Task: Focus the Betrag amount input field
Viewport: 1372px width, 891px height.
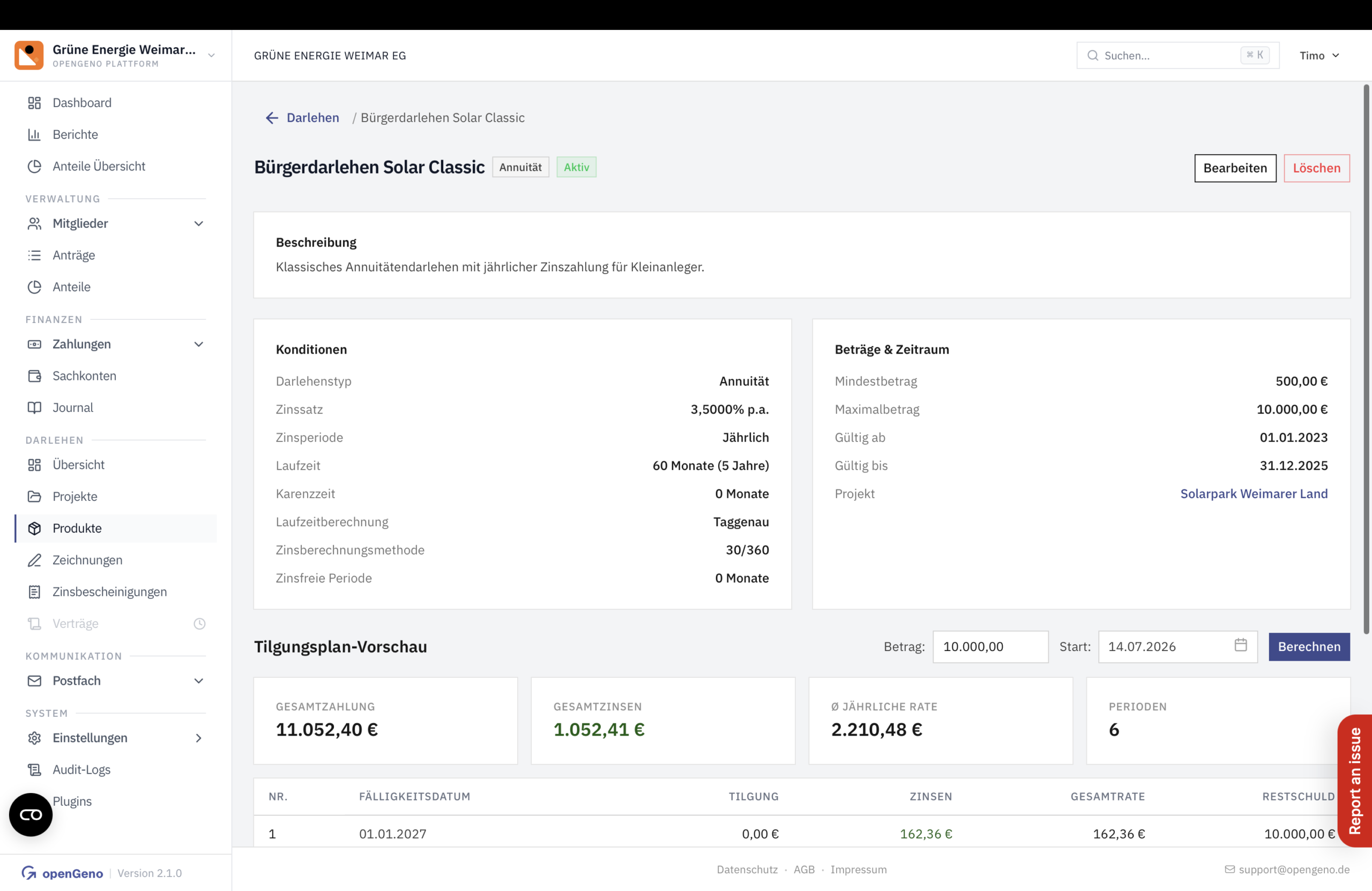Action: click(x=990, y=647)
